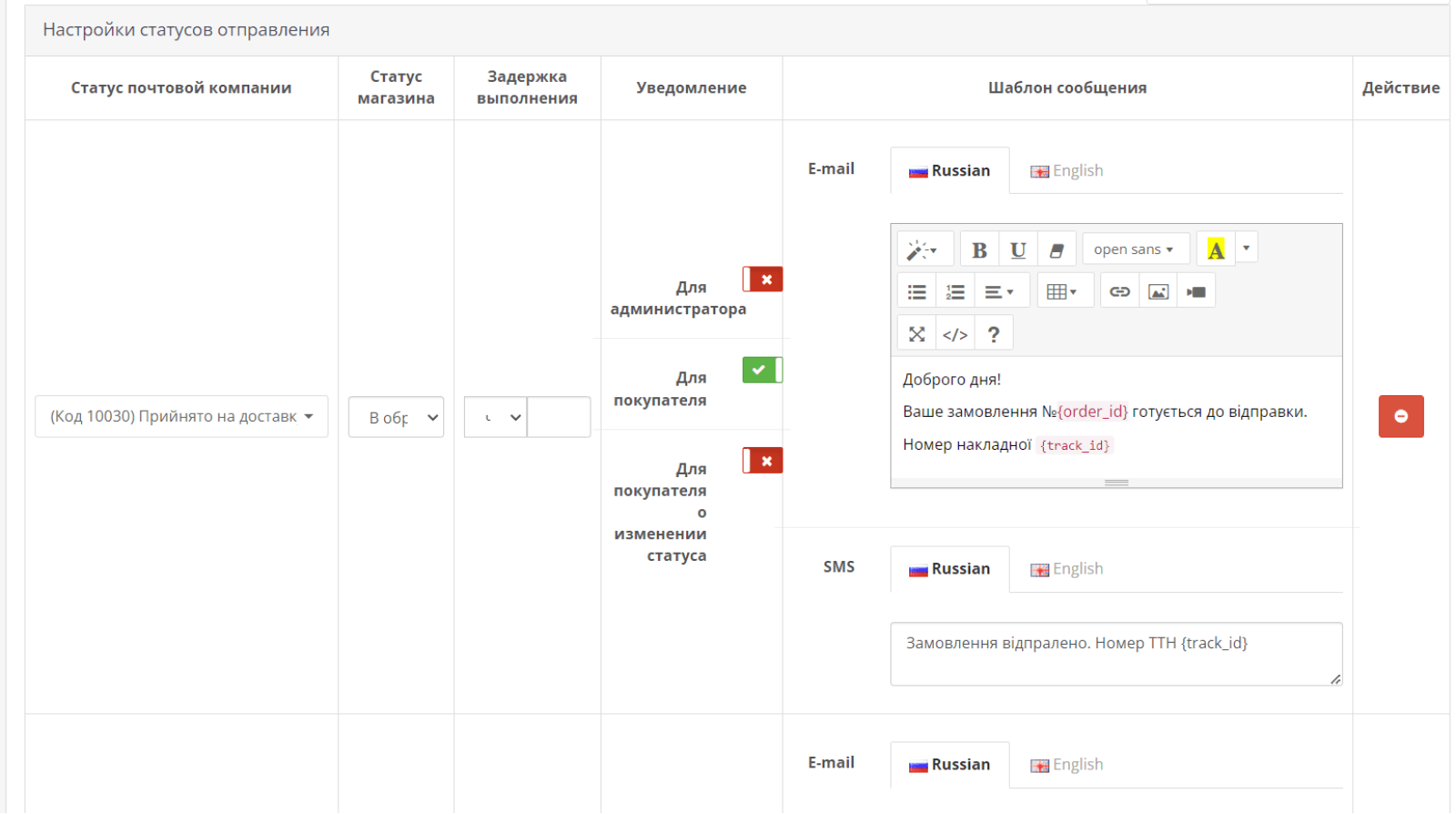
Task: Click the 'Уведомление' column header
Action: (691, 87)
